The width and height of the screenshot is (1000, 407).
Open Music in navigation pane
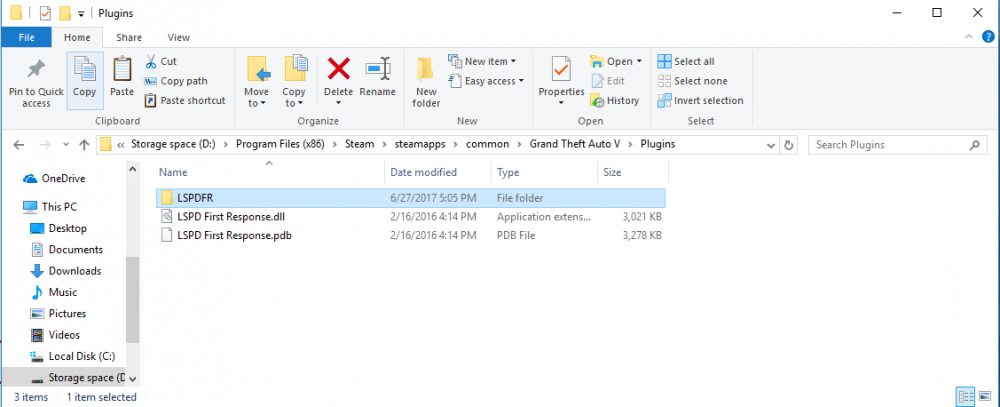54,292
